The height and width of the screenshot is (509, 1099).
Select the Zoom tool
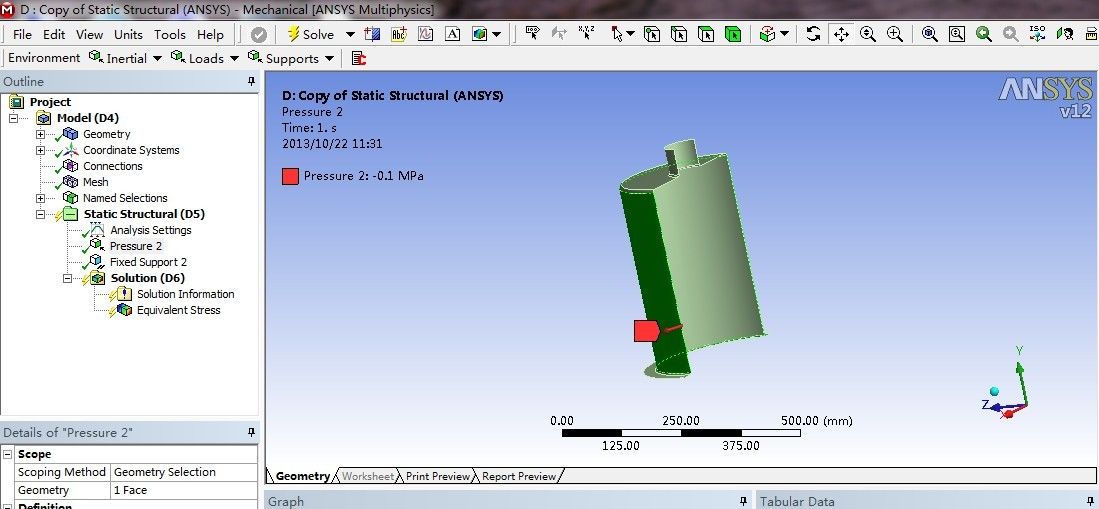868,34
